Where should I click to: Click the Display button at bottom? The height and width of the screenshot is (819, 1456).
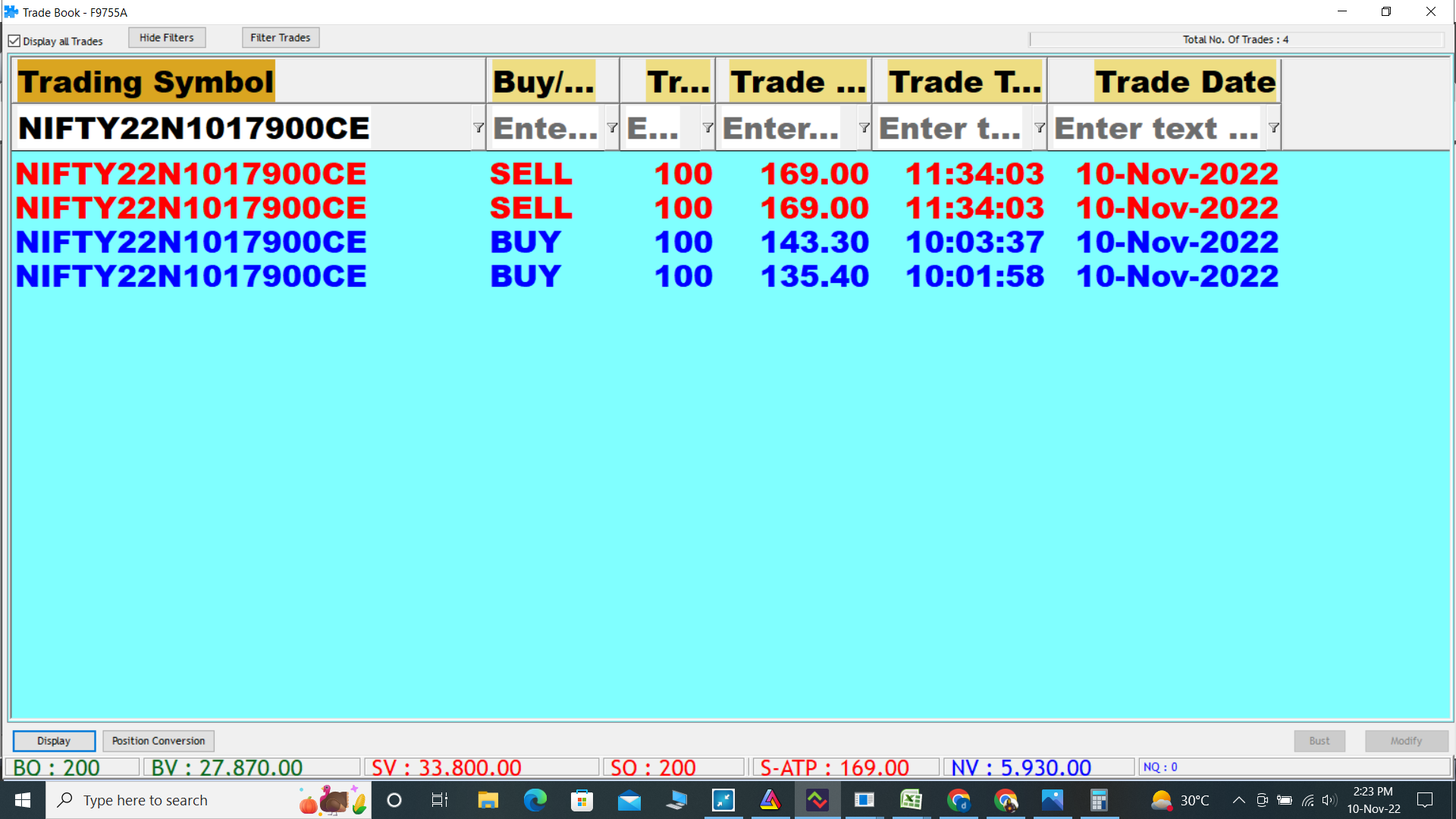coord(54,741)
